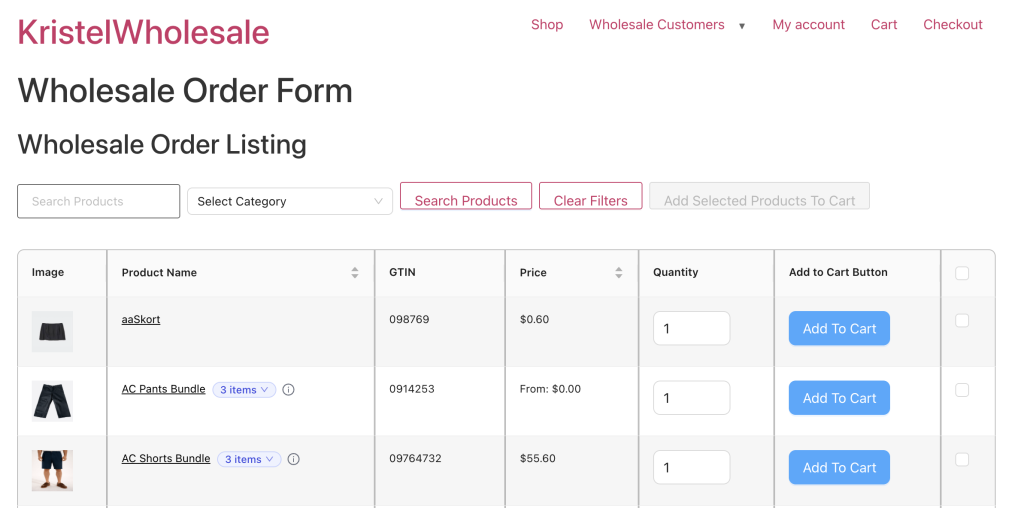Open AC Shorts Bundle product link
This screenshot has height=508, width=1024.
pos(166,458)
